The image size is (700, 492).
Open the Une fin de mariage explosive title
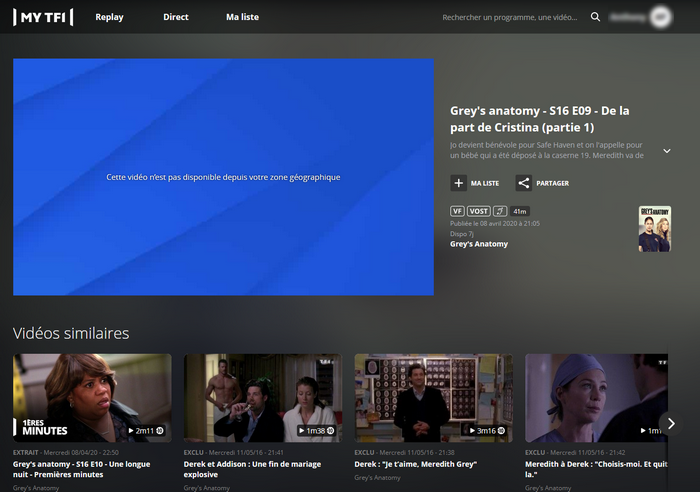pyautogui.click(x=252, y=469)
